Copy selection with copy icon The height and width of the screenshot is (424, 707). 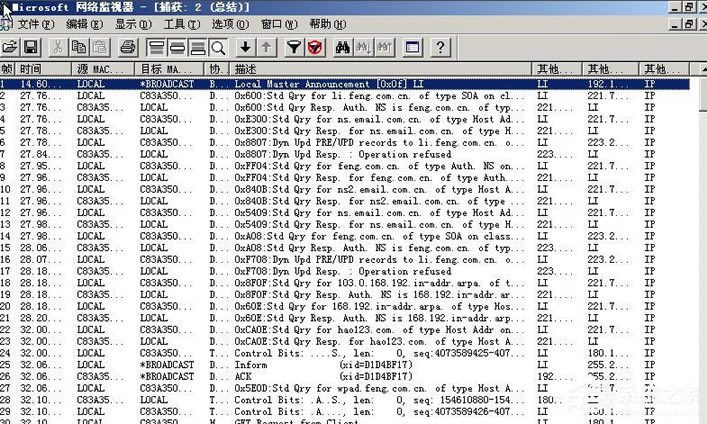[x=79, y=47]
